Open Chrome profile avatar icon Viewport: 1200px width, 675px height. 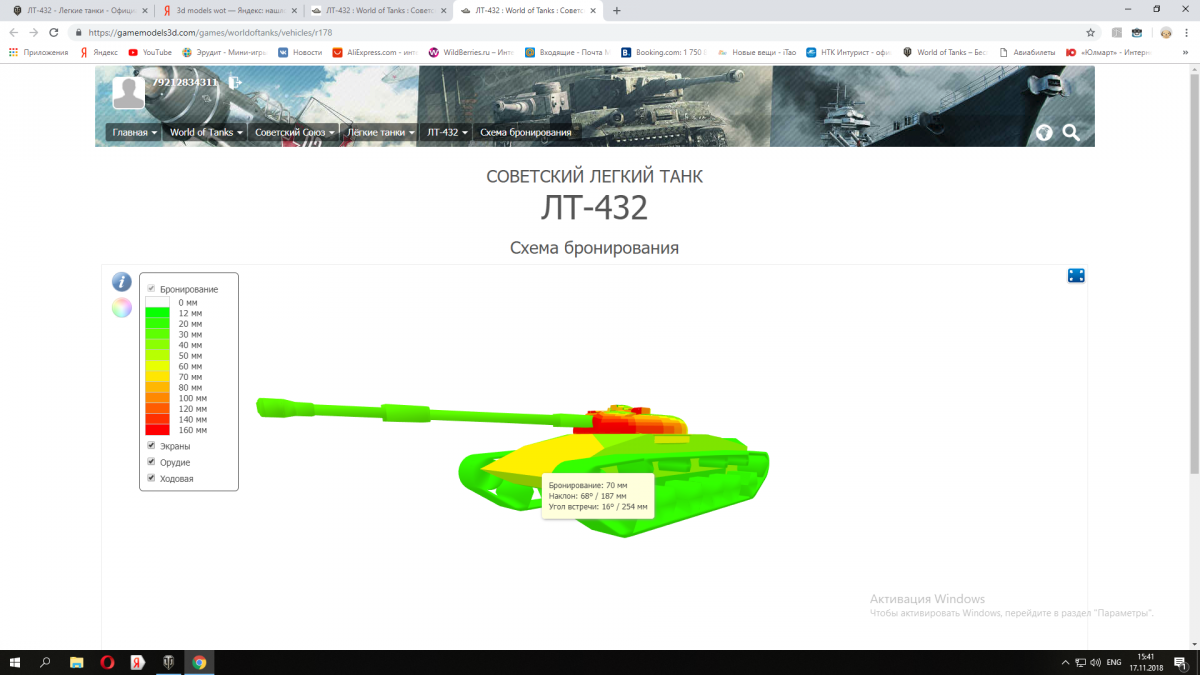pos(1165,32)
